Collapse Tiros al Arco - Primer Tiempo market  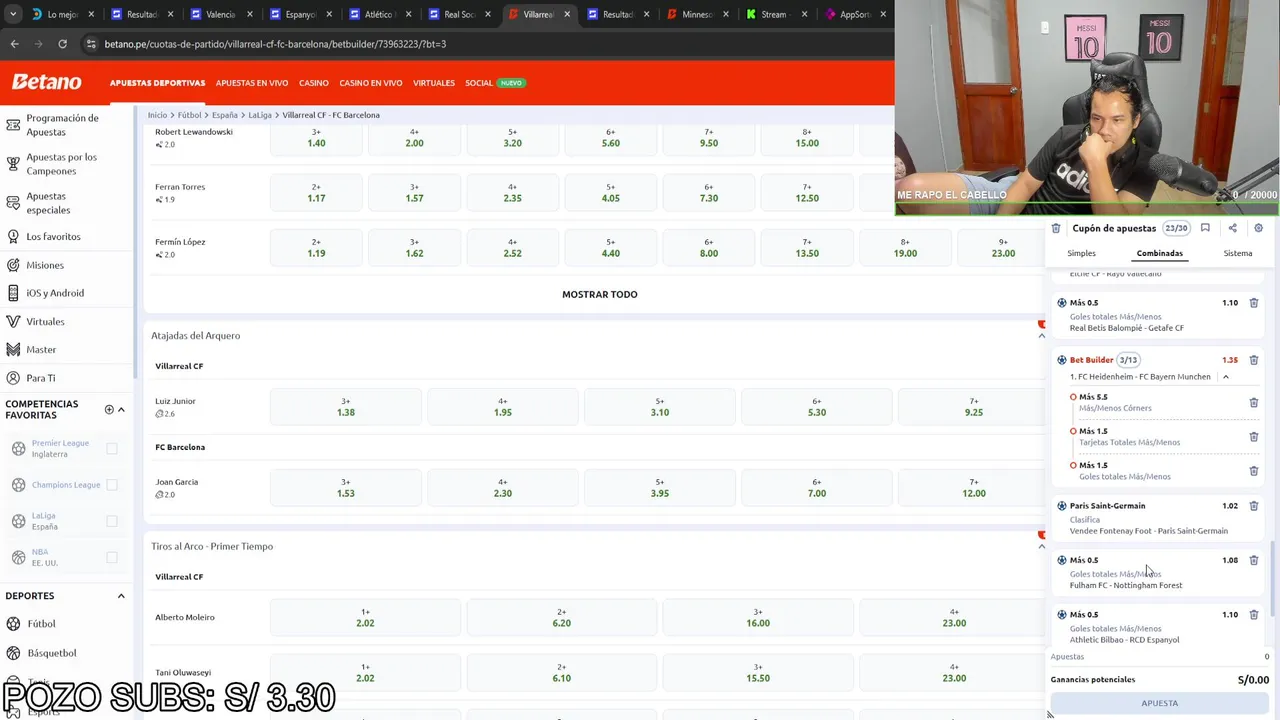1041,546
